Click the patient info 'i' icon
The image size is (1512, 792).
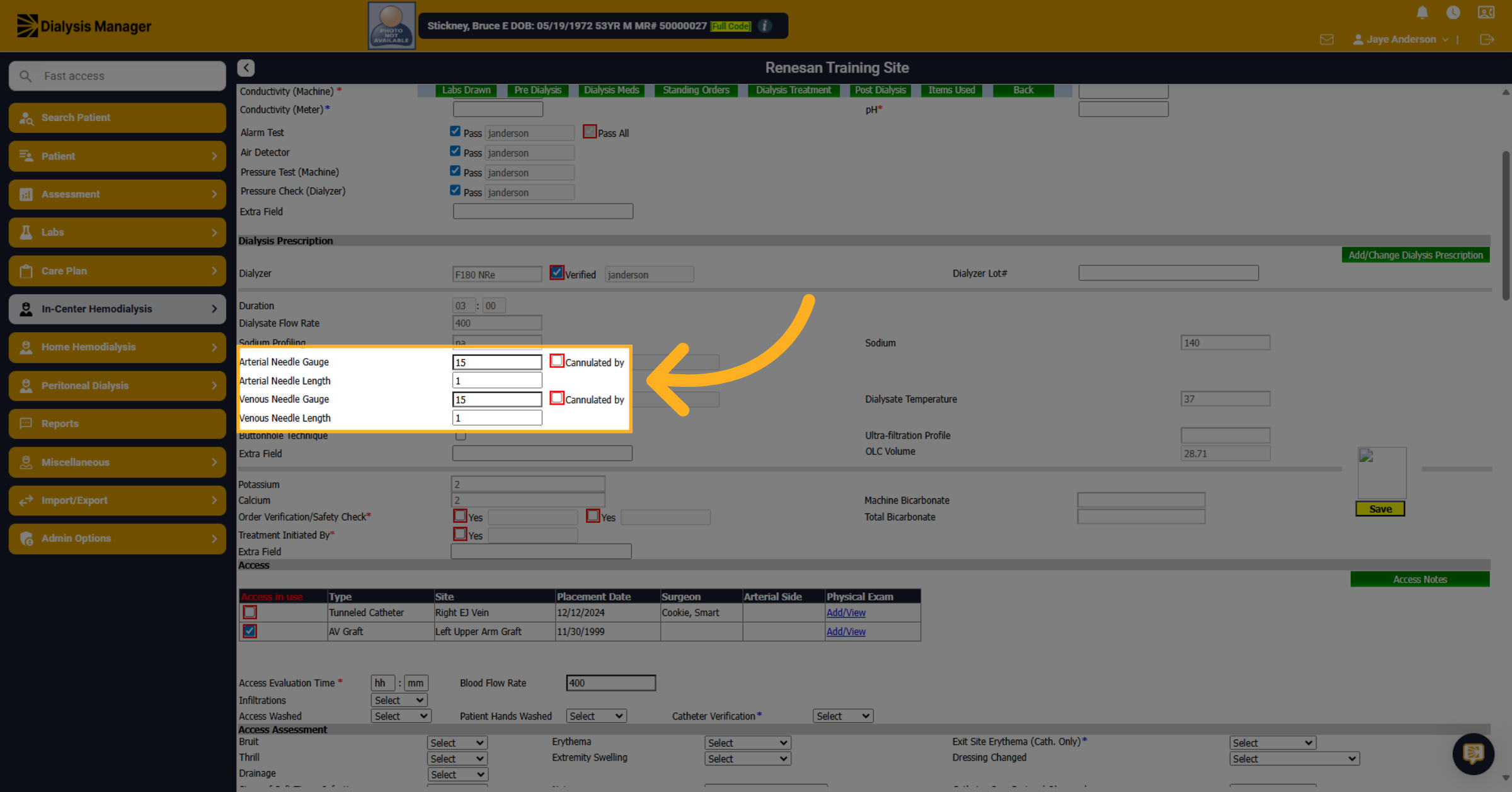[x=765, y=26]
